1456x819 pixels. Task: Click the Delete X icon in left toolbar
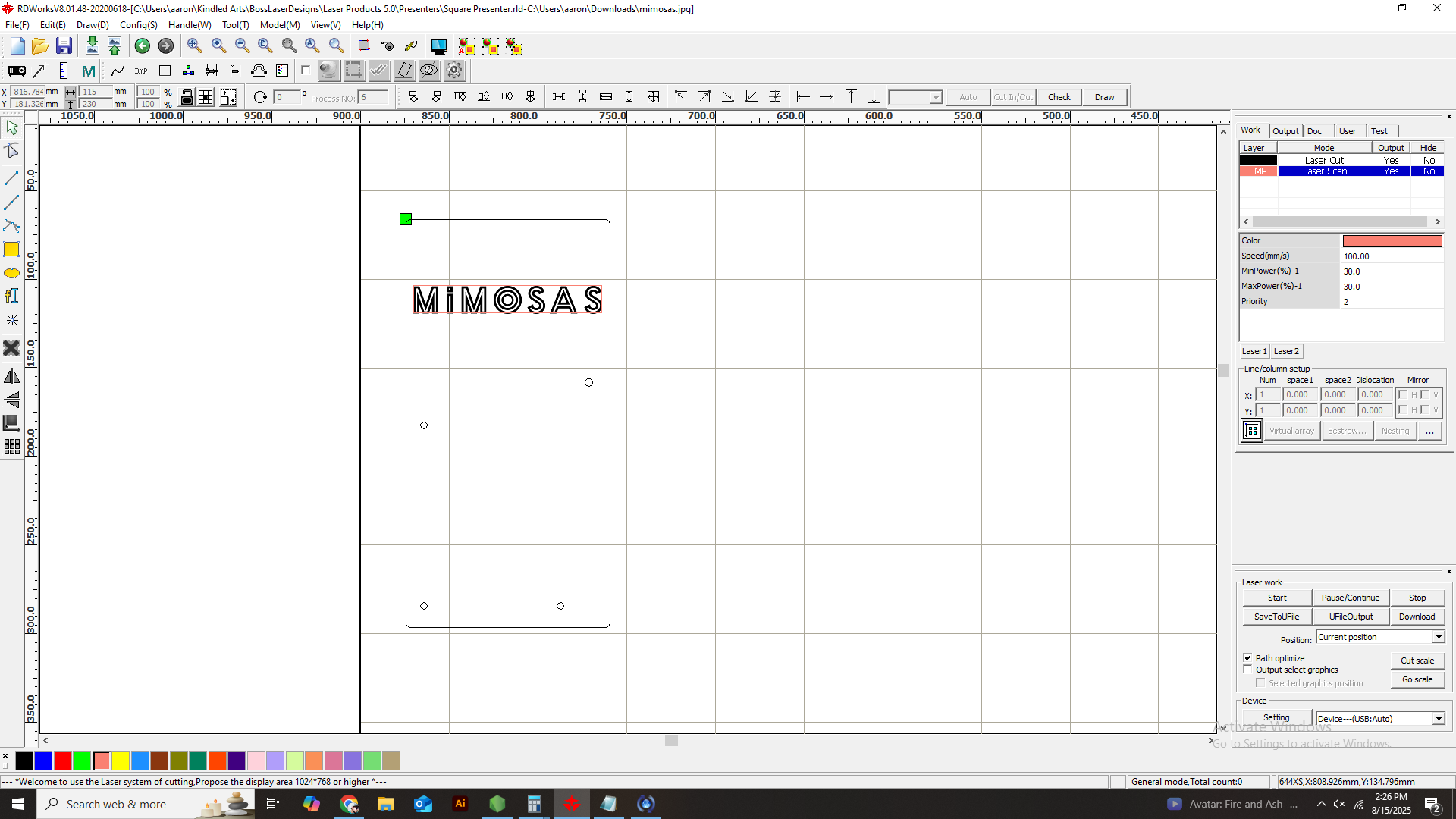[11, 348]
